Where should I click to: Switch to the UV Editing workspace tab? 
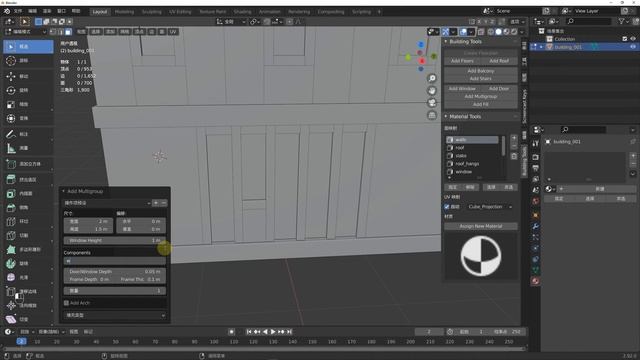point(180,11)
